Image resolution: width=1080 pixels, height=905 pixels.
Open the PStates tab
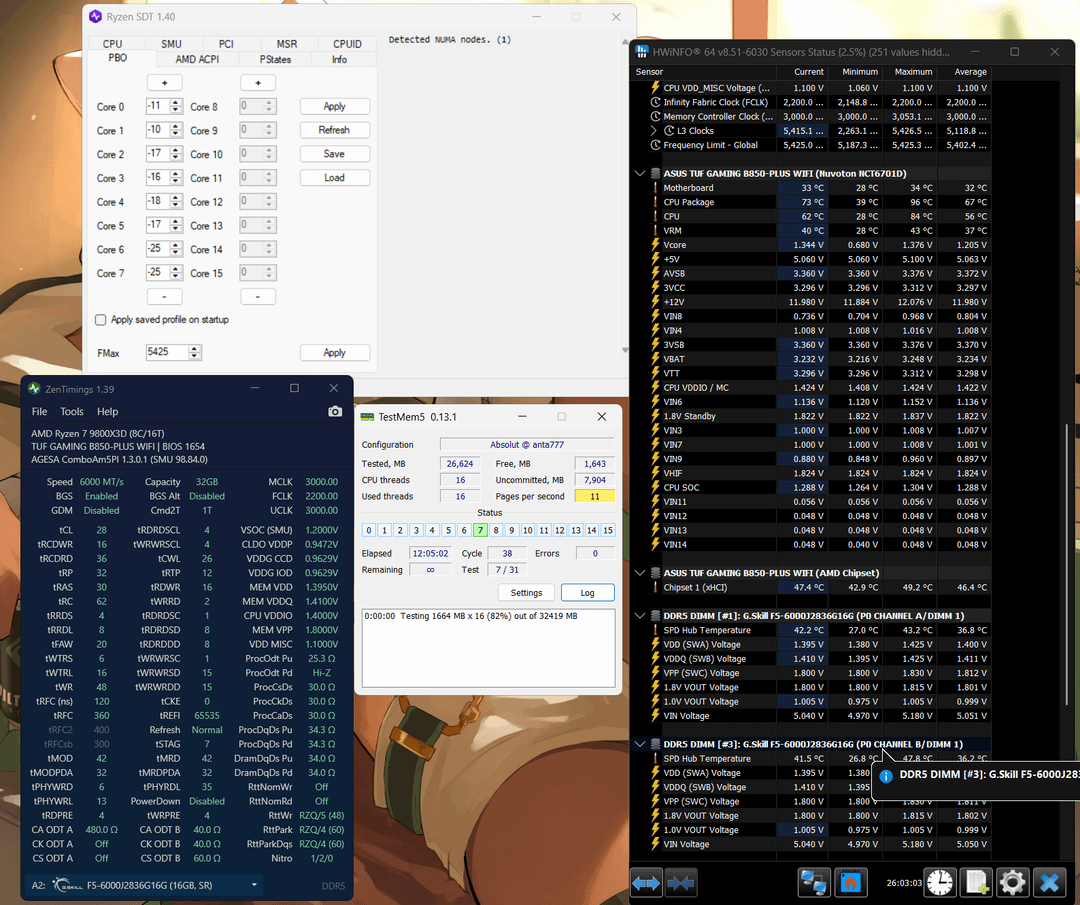click(275, 59)
